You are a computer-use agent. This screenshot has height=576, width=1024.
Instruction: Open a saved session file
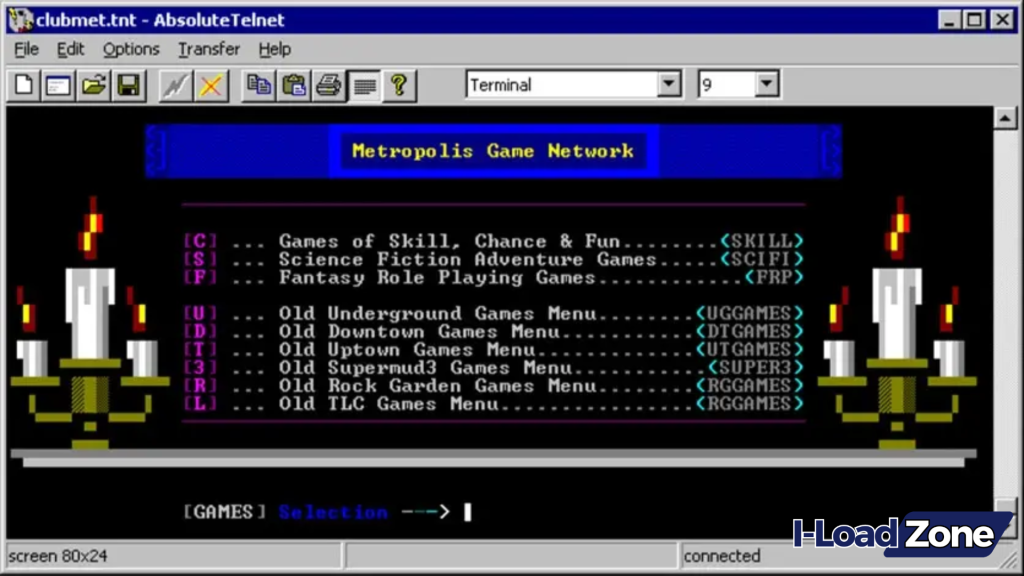coord(93,85)
